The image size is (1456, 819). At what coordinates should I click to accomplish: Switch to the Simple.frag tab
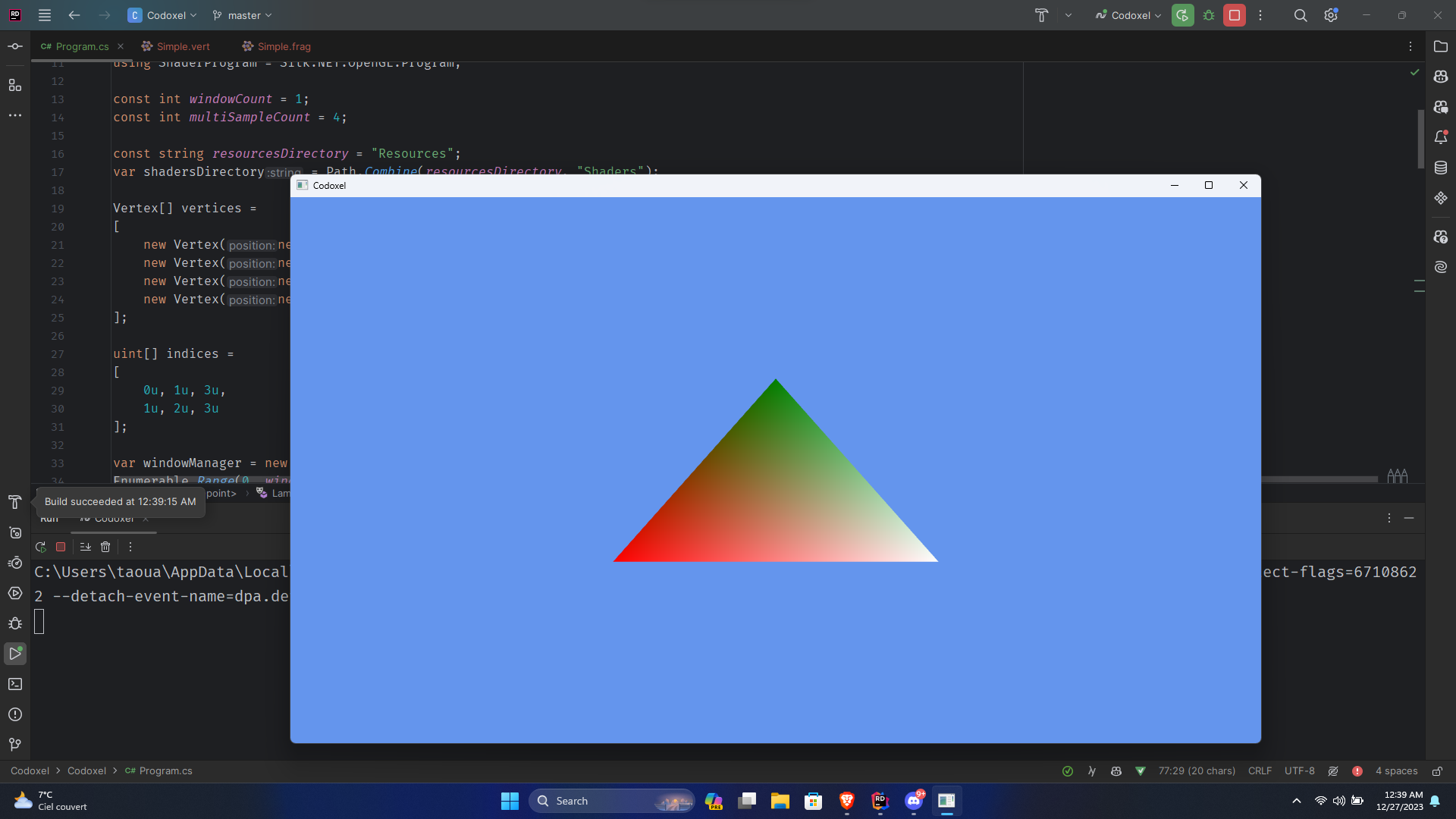click(284, 46)
